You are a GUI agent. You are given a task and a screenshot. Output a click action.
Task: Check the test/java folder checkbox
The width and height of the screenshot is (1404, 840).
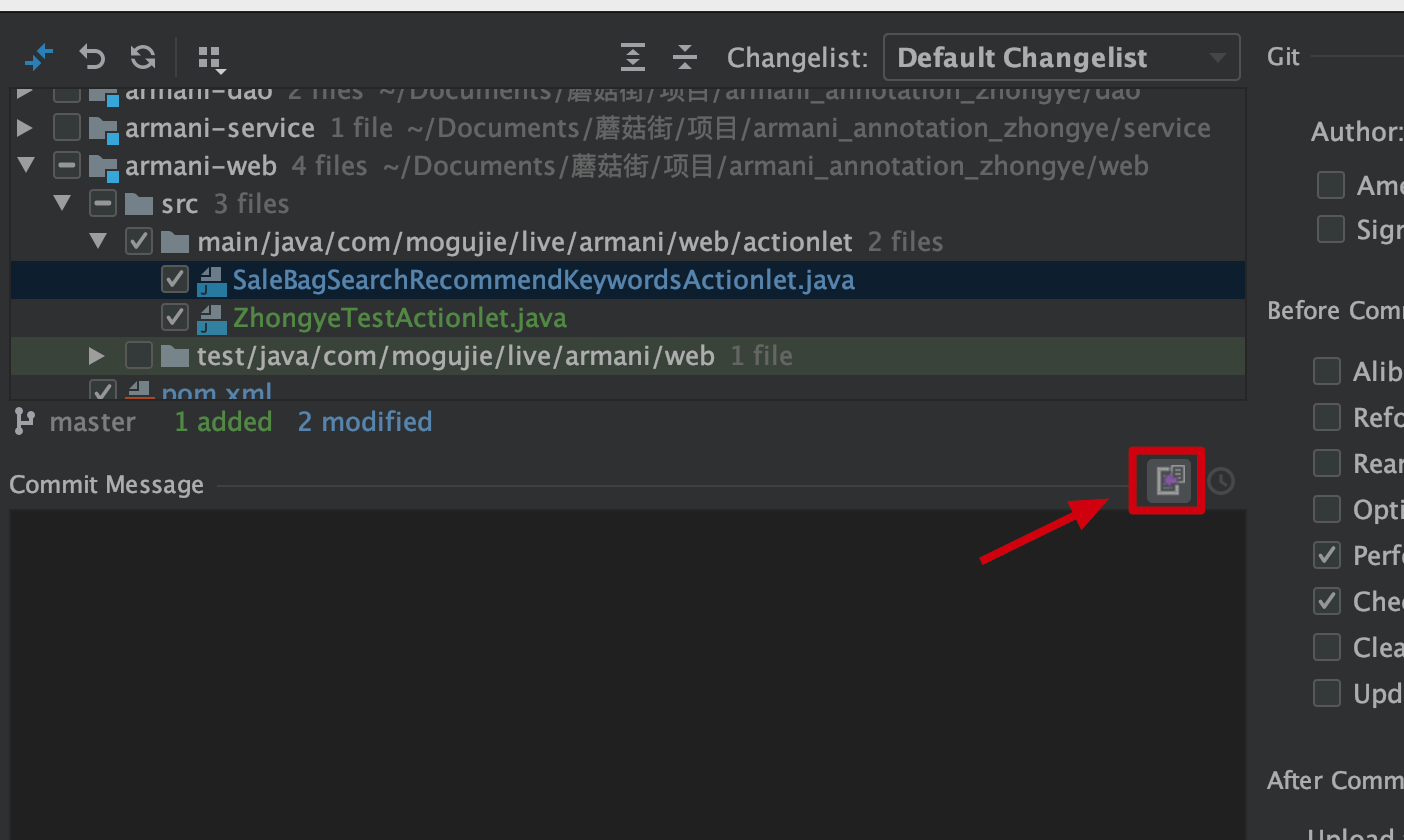[x=138, y=356]
